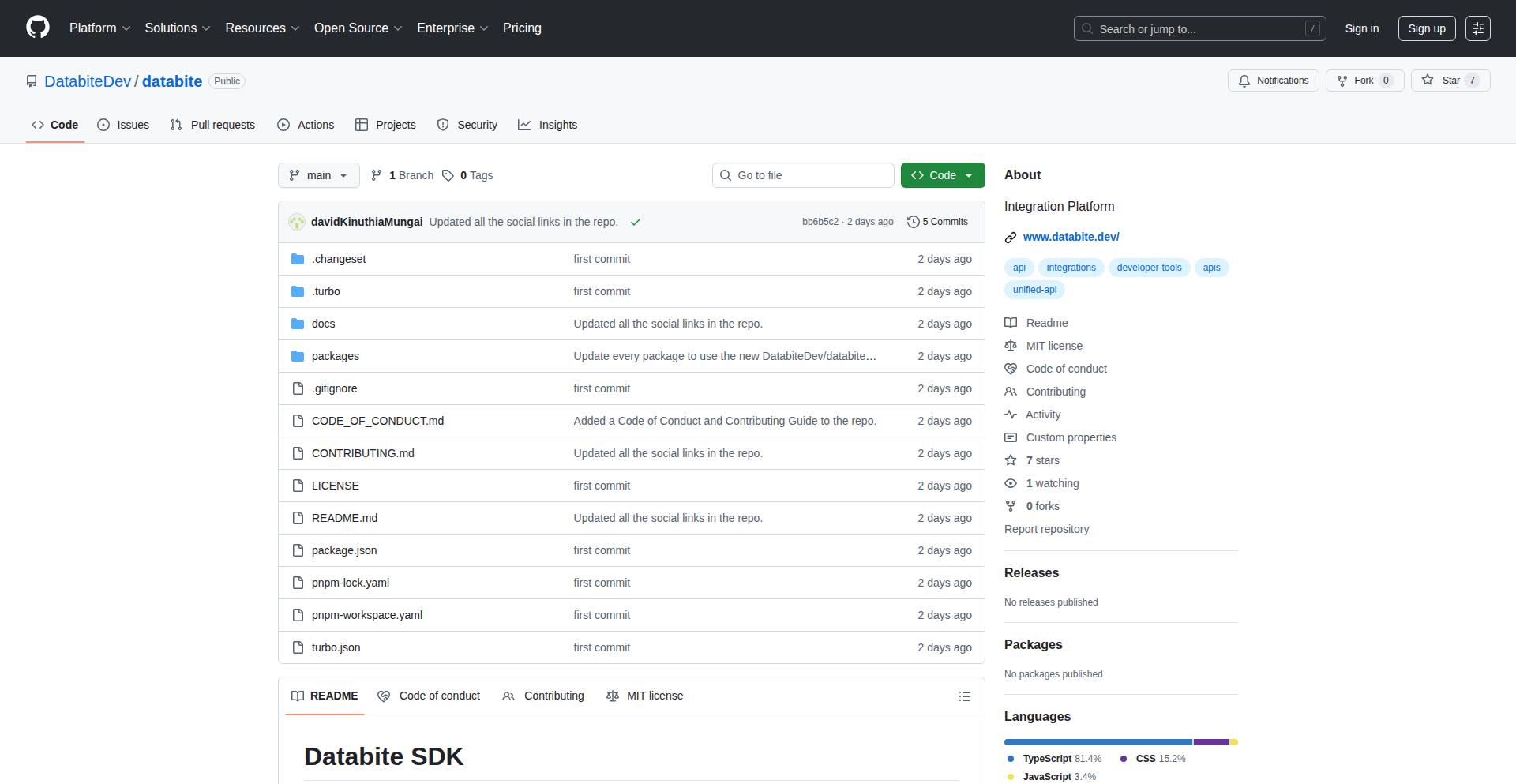Switch to the MIT license tab
Image resolution: width=1516 pixels, height=784 pixels.
[645, 696]
